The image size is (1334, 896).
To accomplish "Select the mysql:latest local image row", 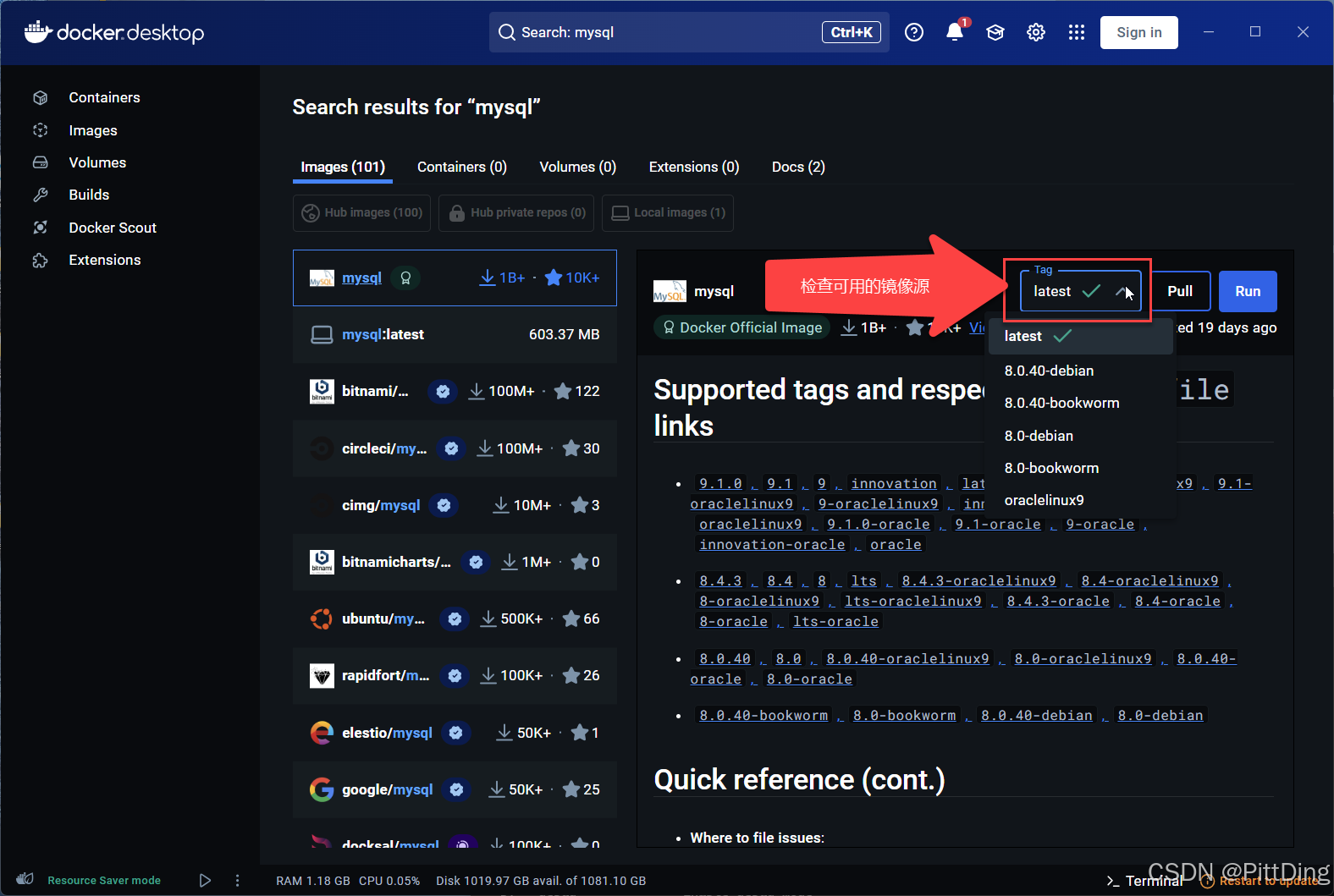I will tap(455, 335).
